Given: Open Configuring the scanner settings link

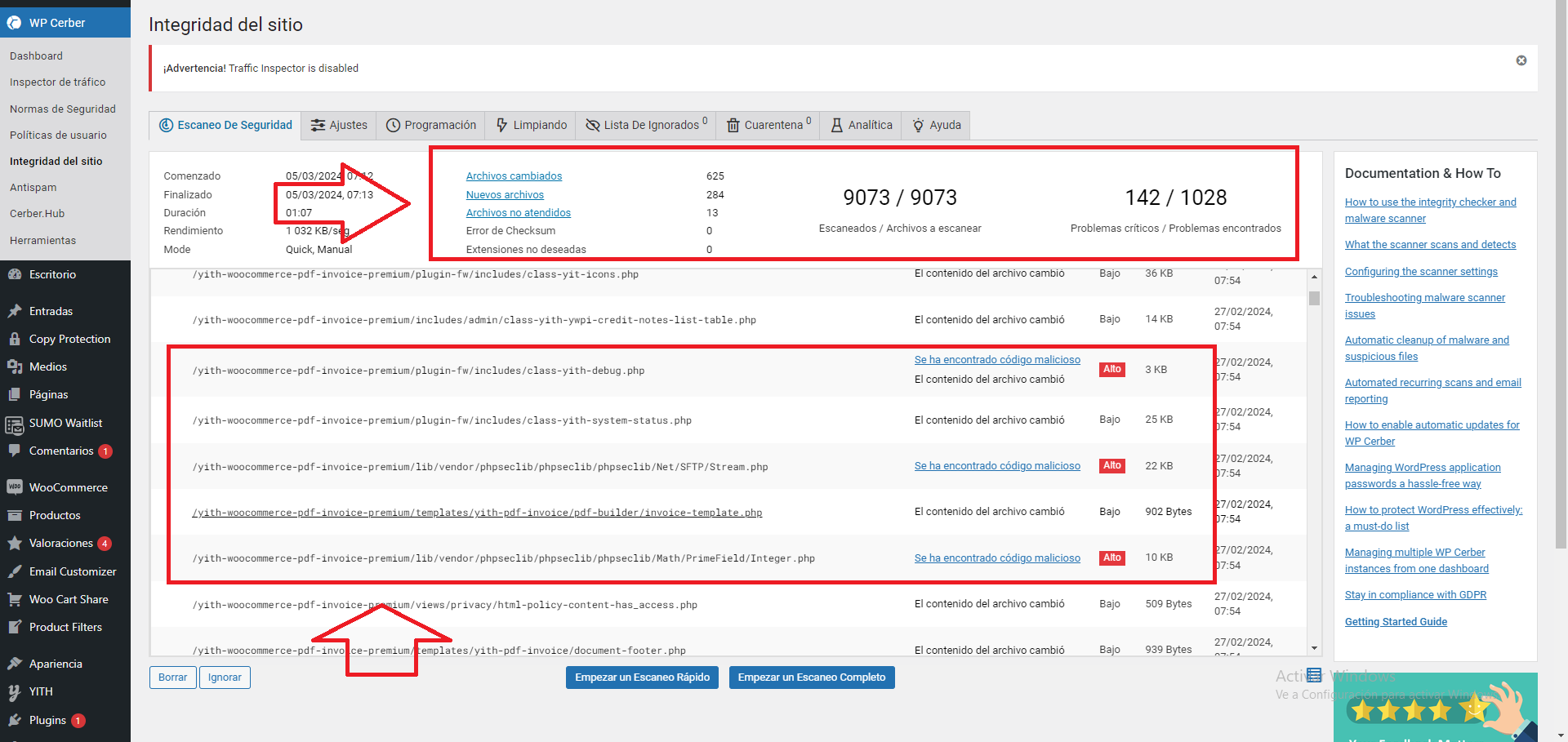Looking at the screenshot, I should tap(1421, 271).
